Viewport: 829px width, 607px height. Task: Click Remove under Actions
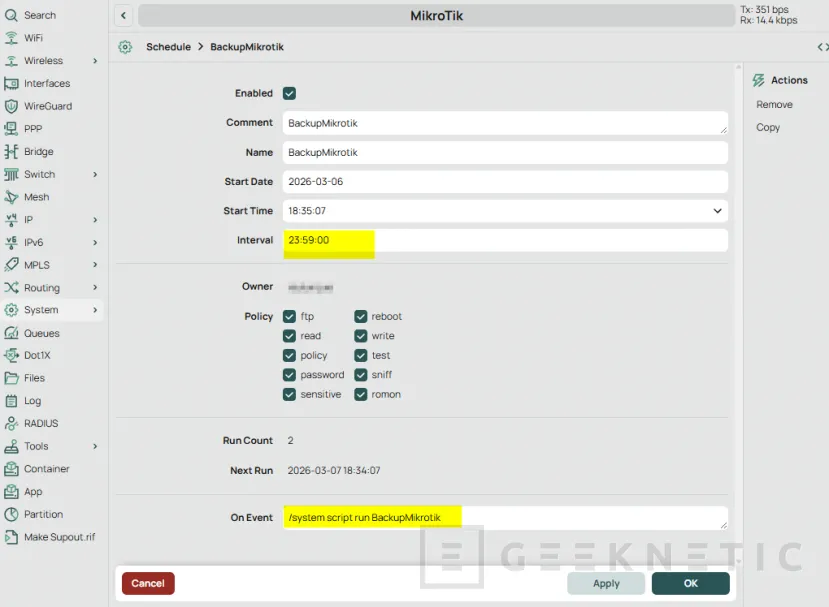[x=774, y=104]
